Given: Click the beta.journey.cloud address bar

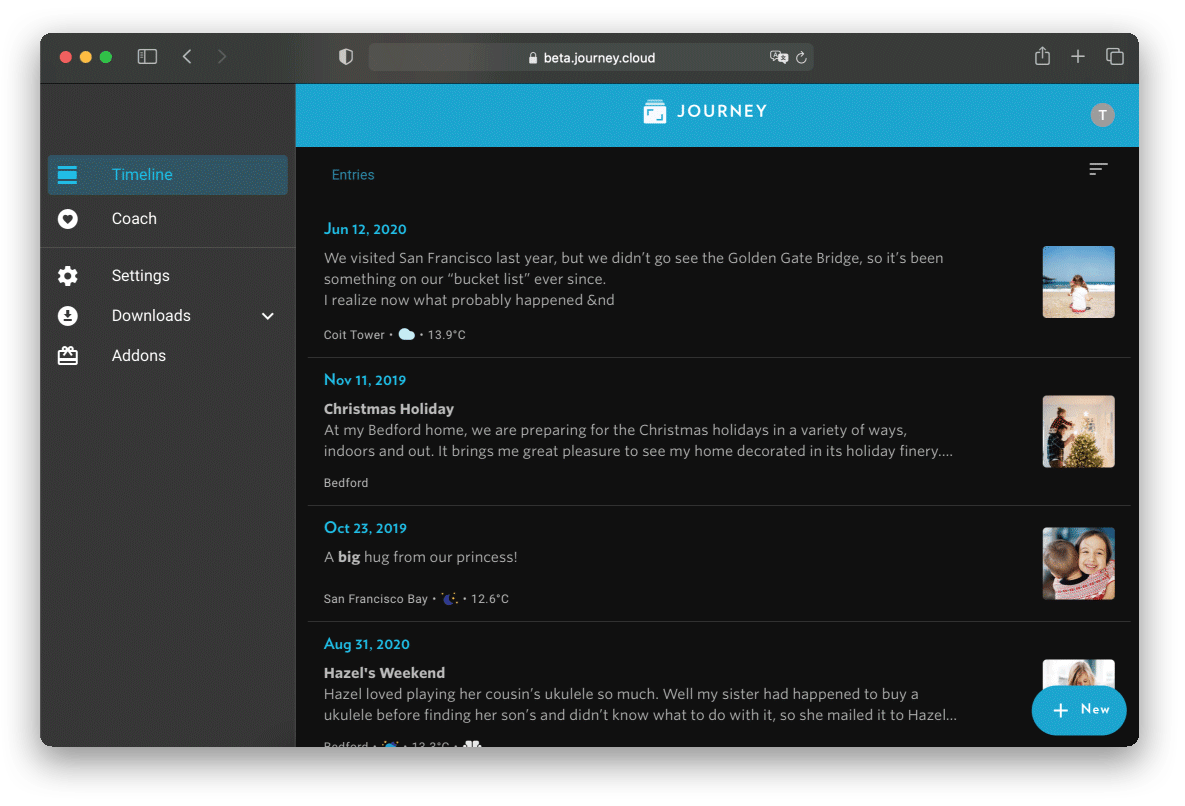Looking at the screenshot, I should click(x=591, y=57).
